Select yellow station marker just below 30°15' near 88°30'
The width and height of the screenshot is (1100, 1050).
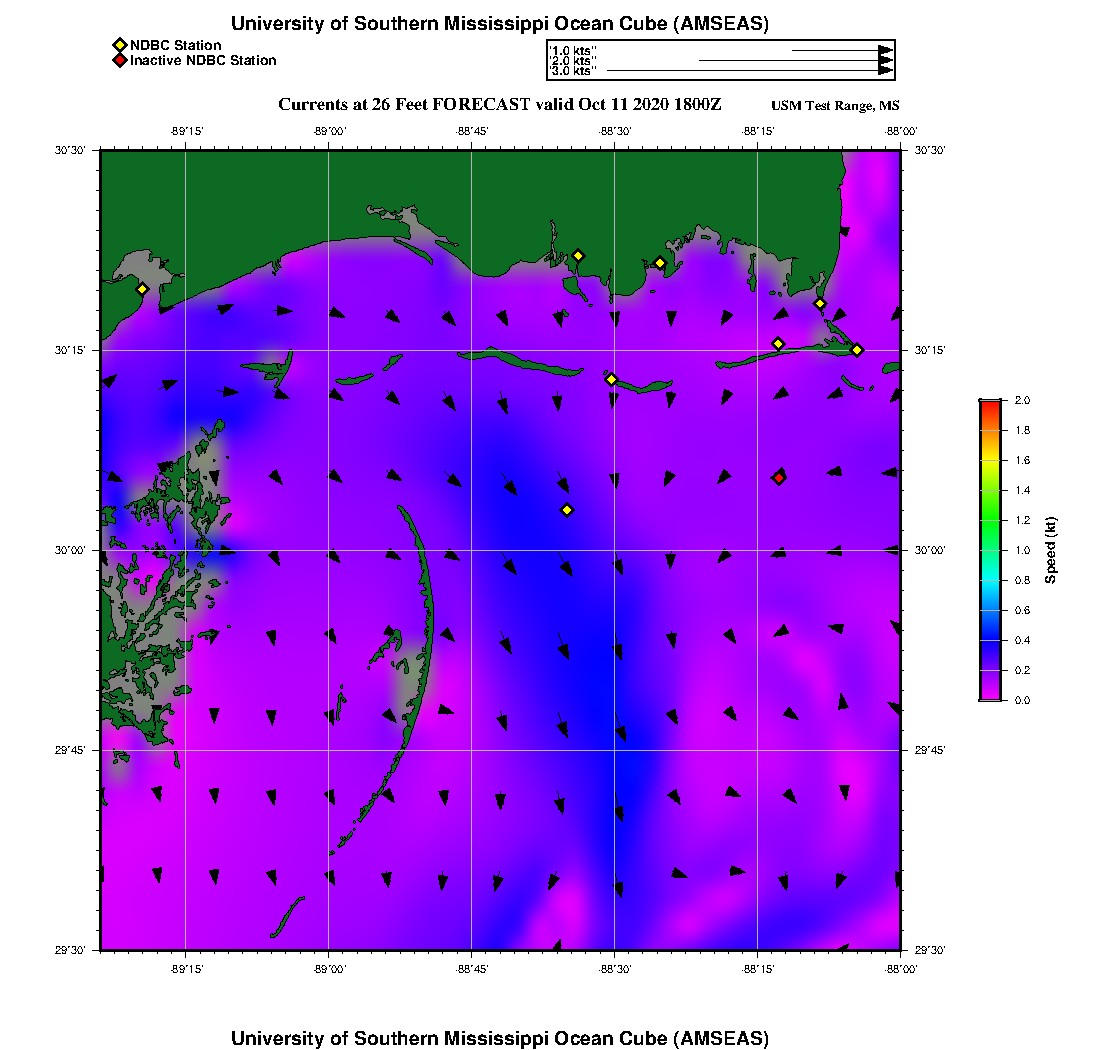(611, 379)
